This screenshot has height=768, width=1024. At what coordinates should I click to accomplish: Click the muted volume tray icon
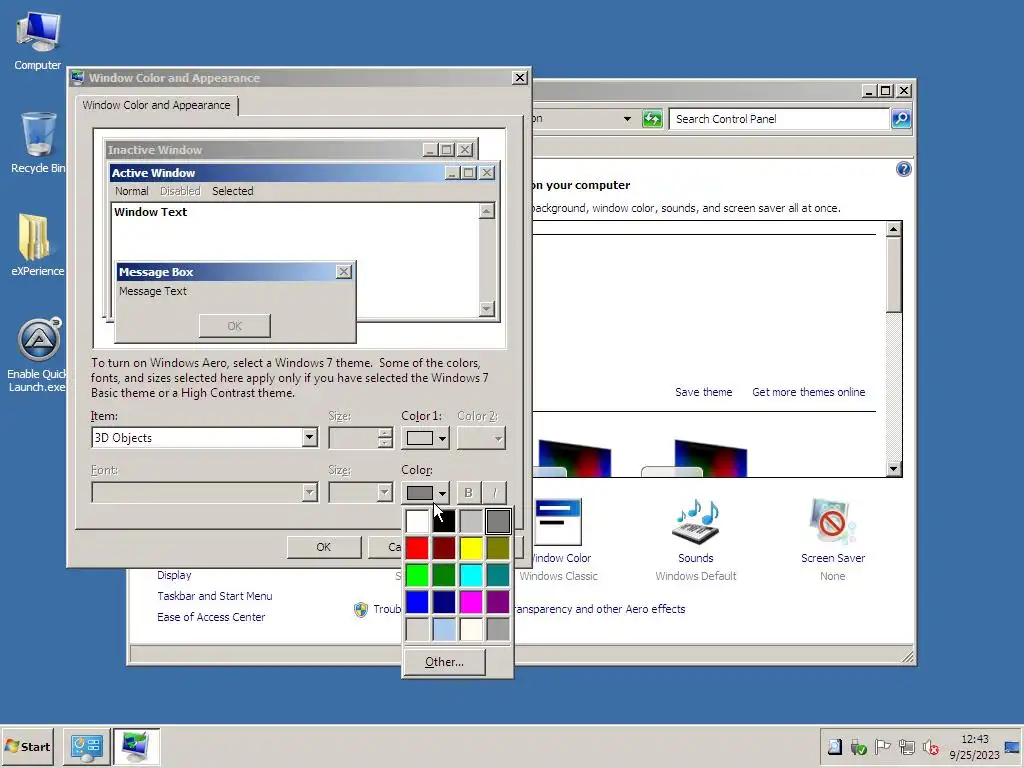[931, 746]
